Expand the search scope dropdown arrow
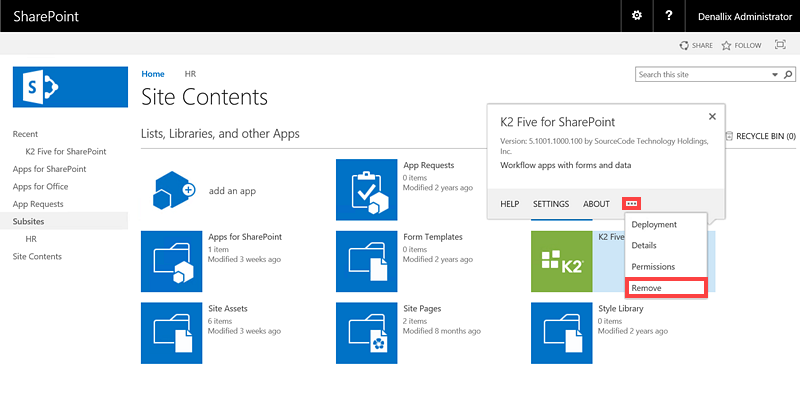Viewport: 800px width, 395px height. 775,75
